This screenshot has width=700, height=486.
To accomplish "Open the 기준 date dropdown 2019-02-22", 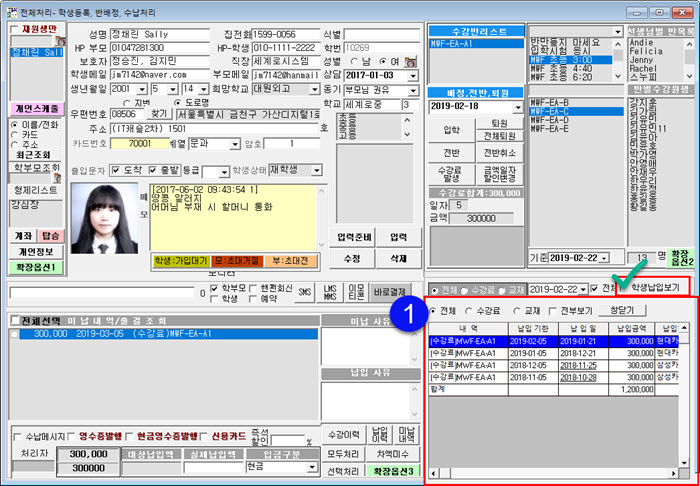I will point(605,258).
